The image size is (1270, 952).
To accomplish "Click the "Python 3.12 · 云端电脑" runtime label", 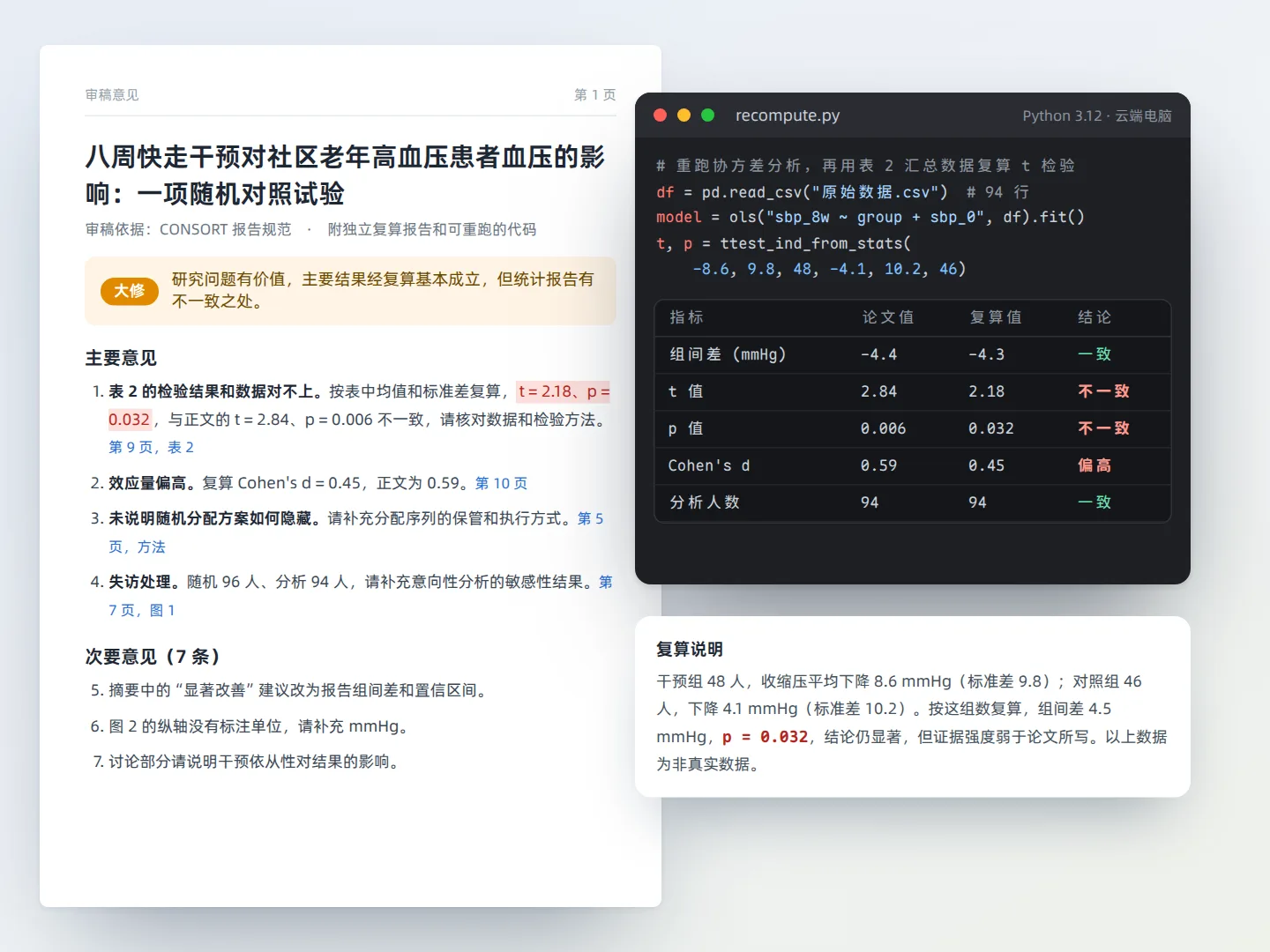I will pyautogui.click(x=1097, y=115).
